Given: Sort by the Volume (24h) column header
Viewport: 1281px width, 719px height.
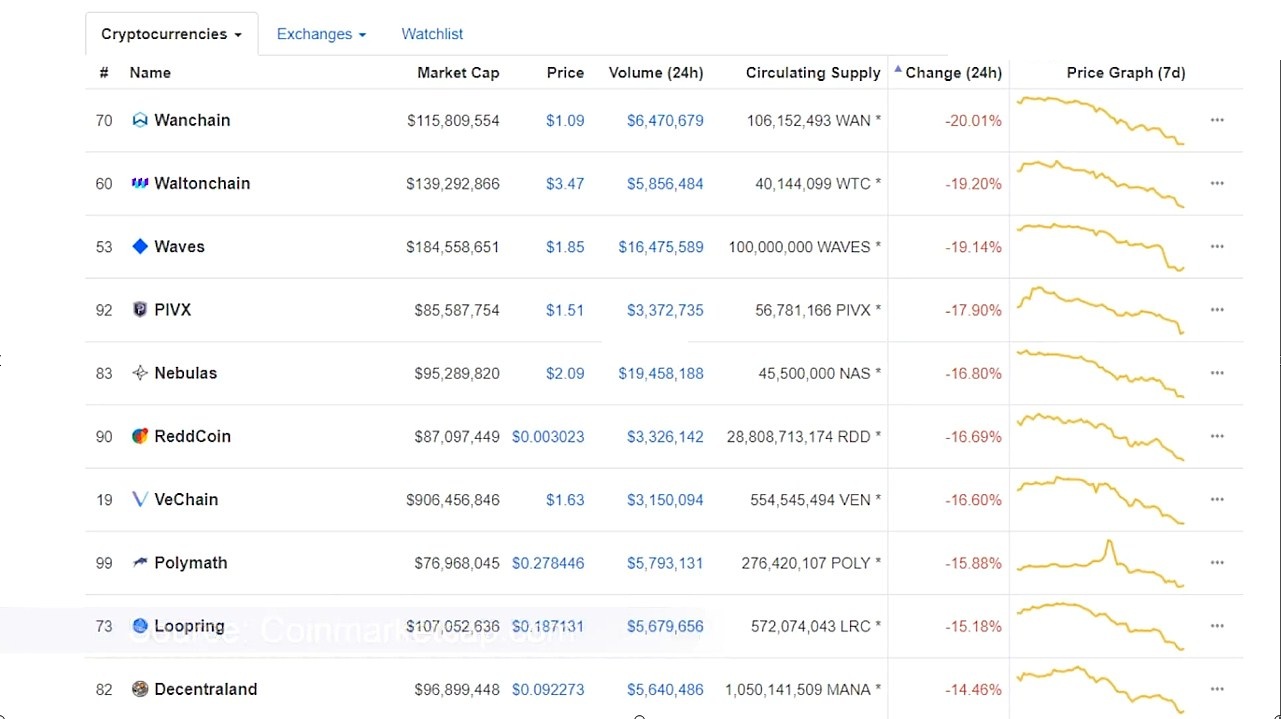Looking at the screenshot, I should pyautogui.click(x=656, y=72).
